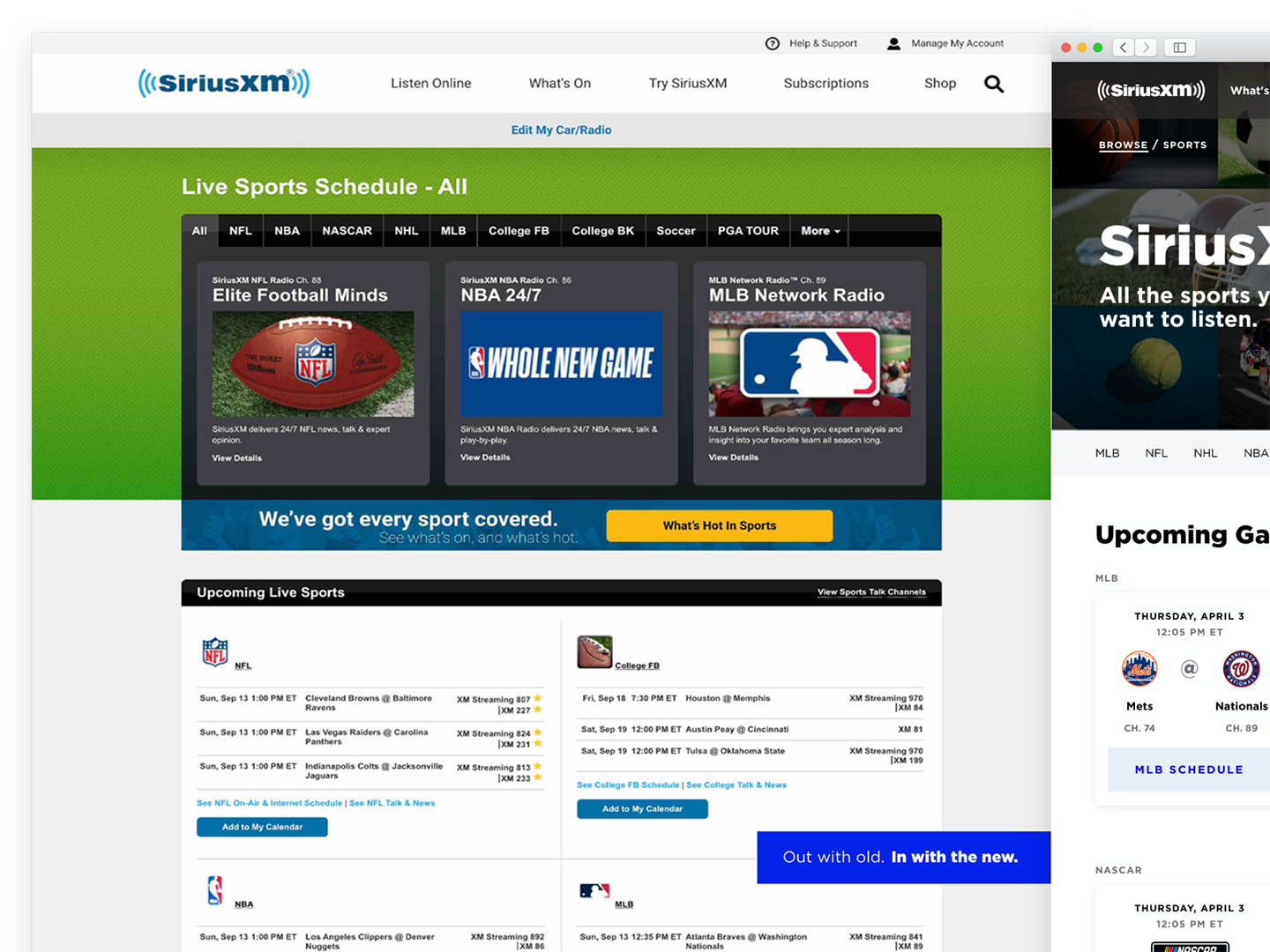Switch to the Soccer tab

676,231
